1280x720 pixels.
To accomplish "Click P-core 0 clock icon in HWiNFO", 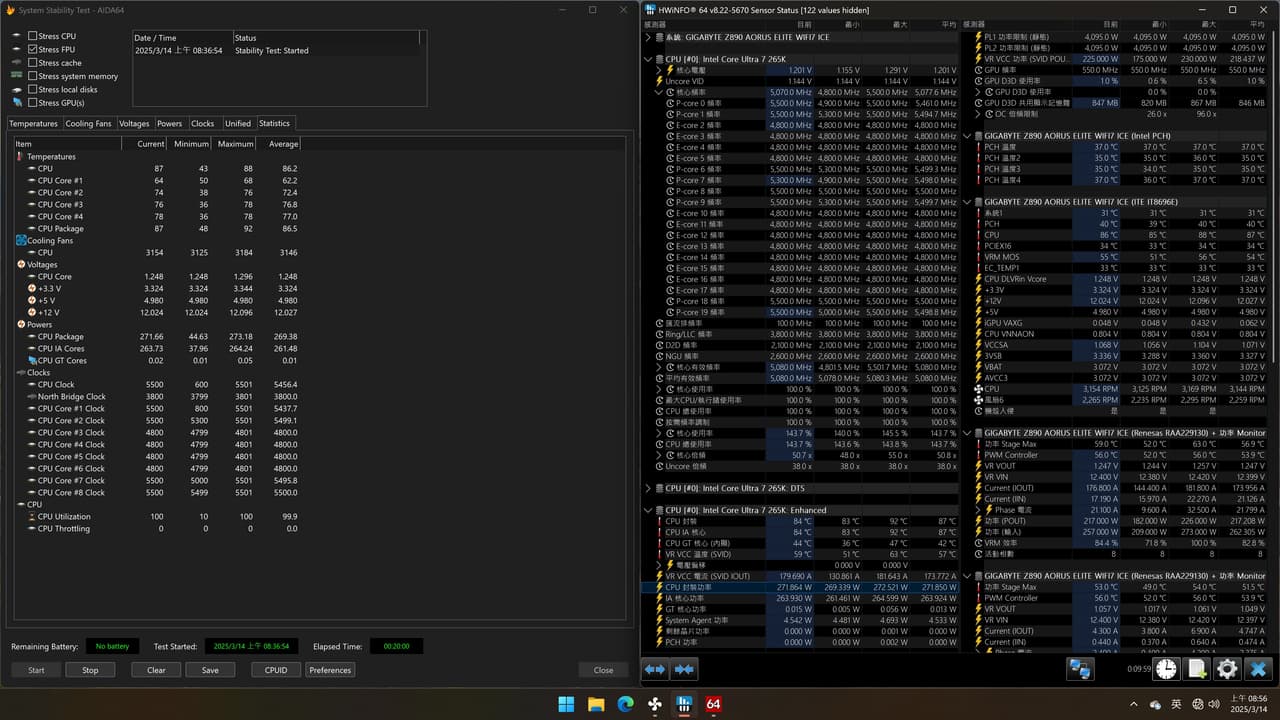I will click(669, 103).
